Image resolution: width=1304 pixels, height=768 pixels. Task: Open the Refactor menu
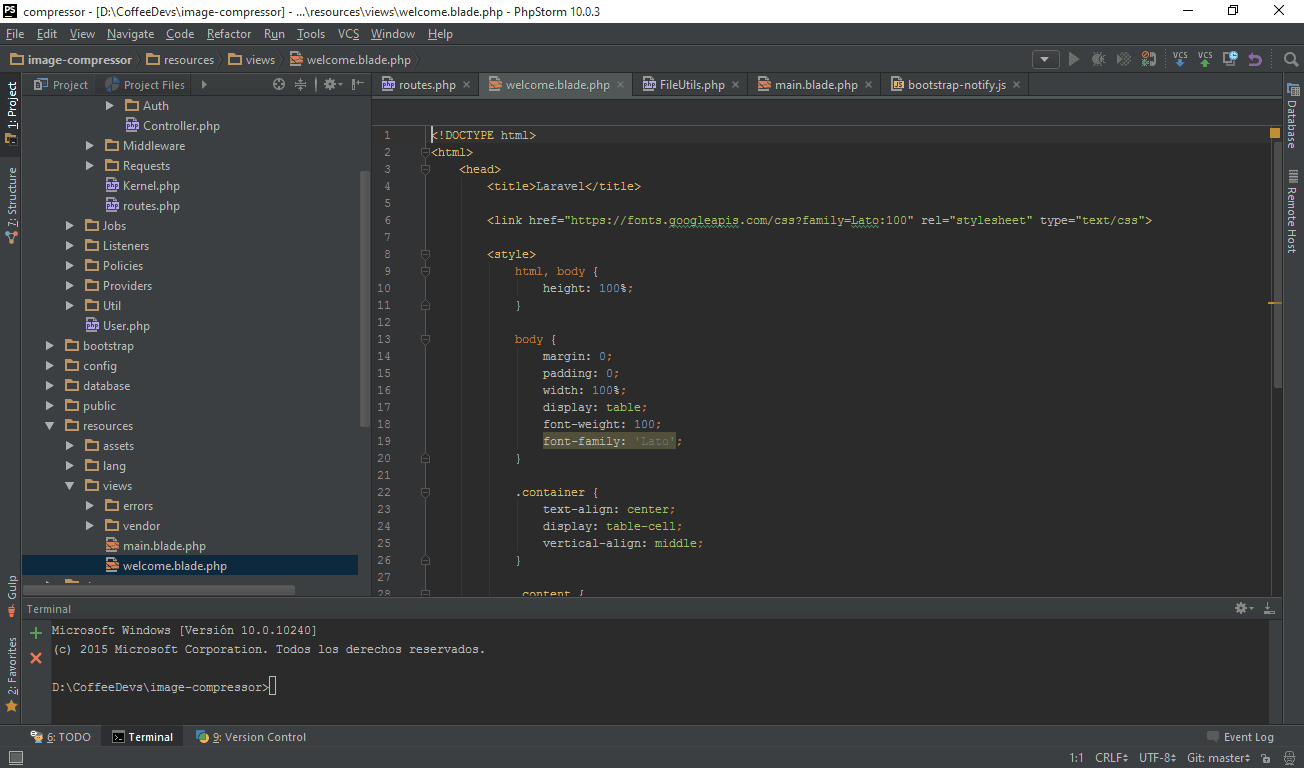point(229,33)
